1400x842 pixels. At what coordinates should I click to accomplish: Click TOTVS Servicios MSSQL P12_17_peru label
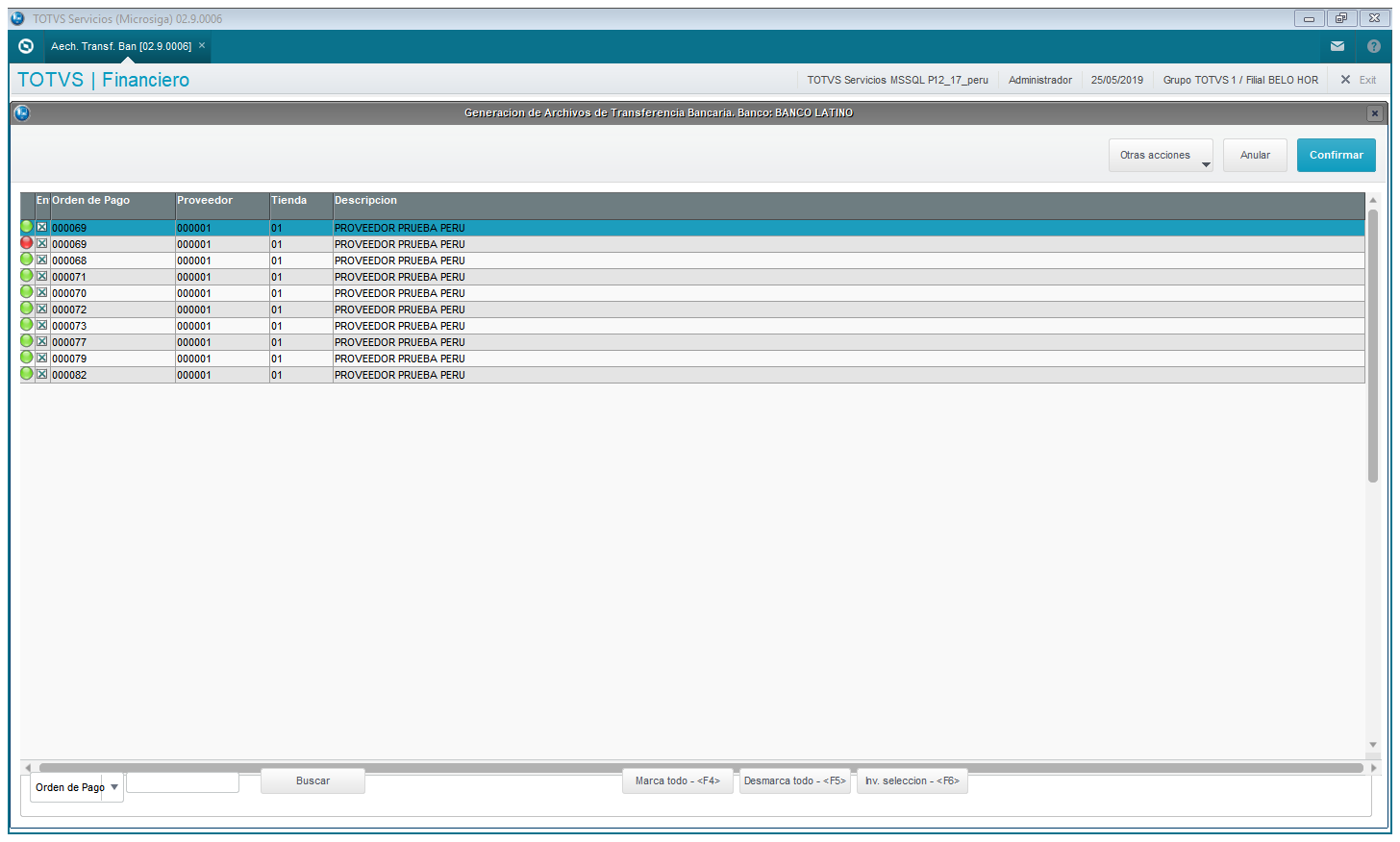[x=897, y=80]
